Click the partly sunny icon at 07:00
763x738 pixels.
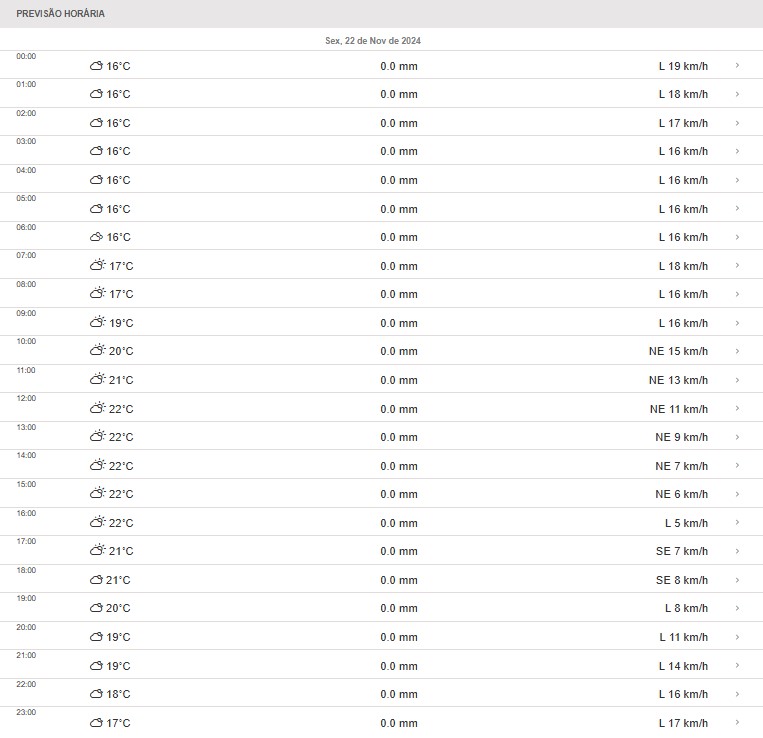[x=97, y=266]
